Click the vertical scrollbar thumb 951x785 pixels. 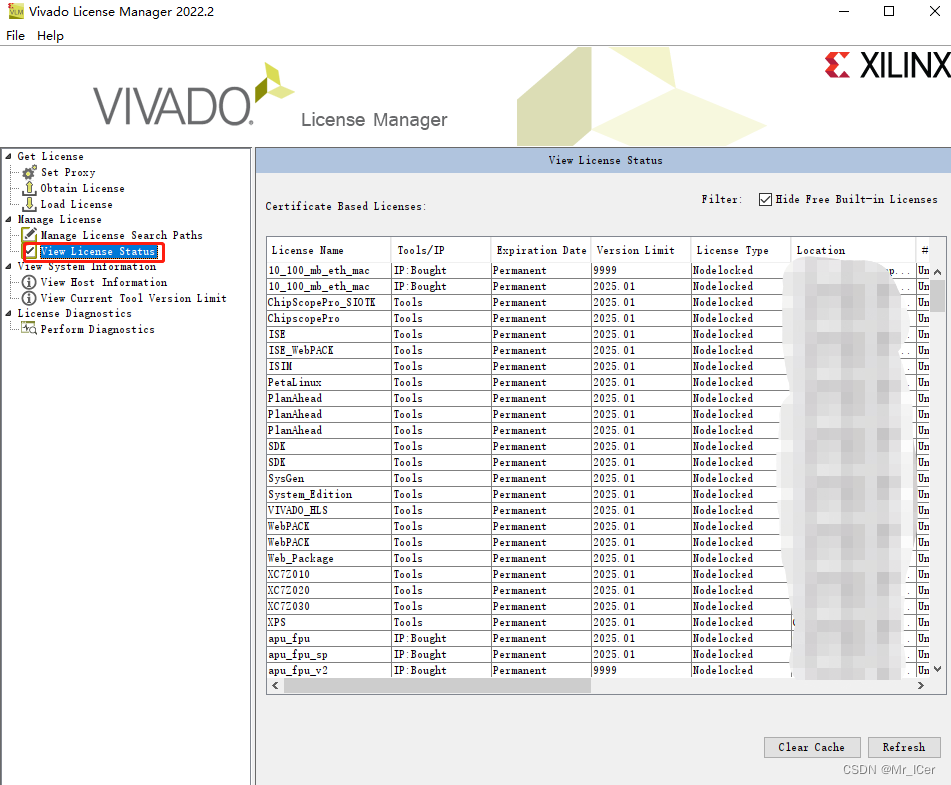pos(937,295)
